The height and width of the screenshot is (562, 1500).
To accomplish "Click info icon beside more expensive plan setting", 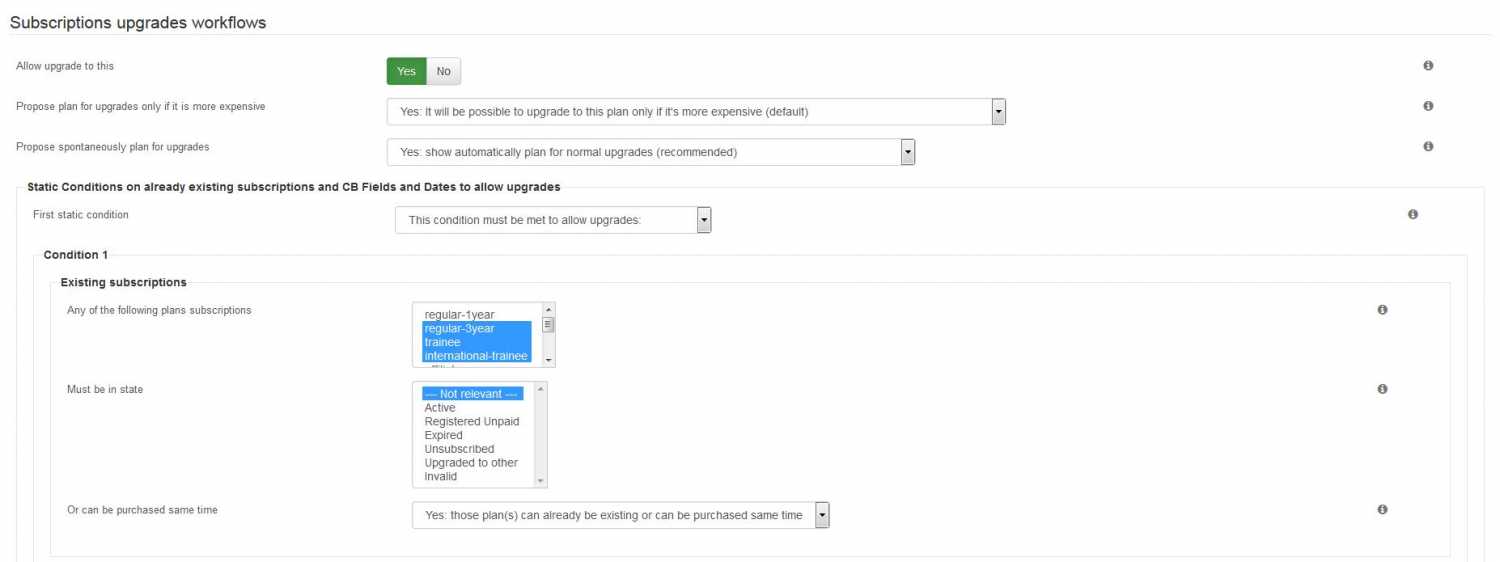I will pyautogui.click(x=1428, y=106).
